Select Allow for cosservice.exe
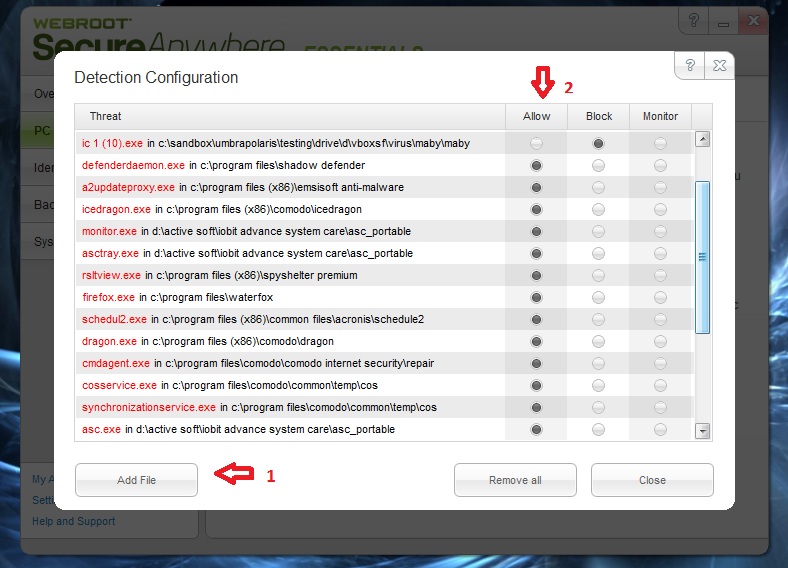Image resolution: width=788 pixels, height=568 pixels. pos(536,386)
